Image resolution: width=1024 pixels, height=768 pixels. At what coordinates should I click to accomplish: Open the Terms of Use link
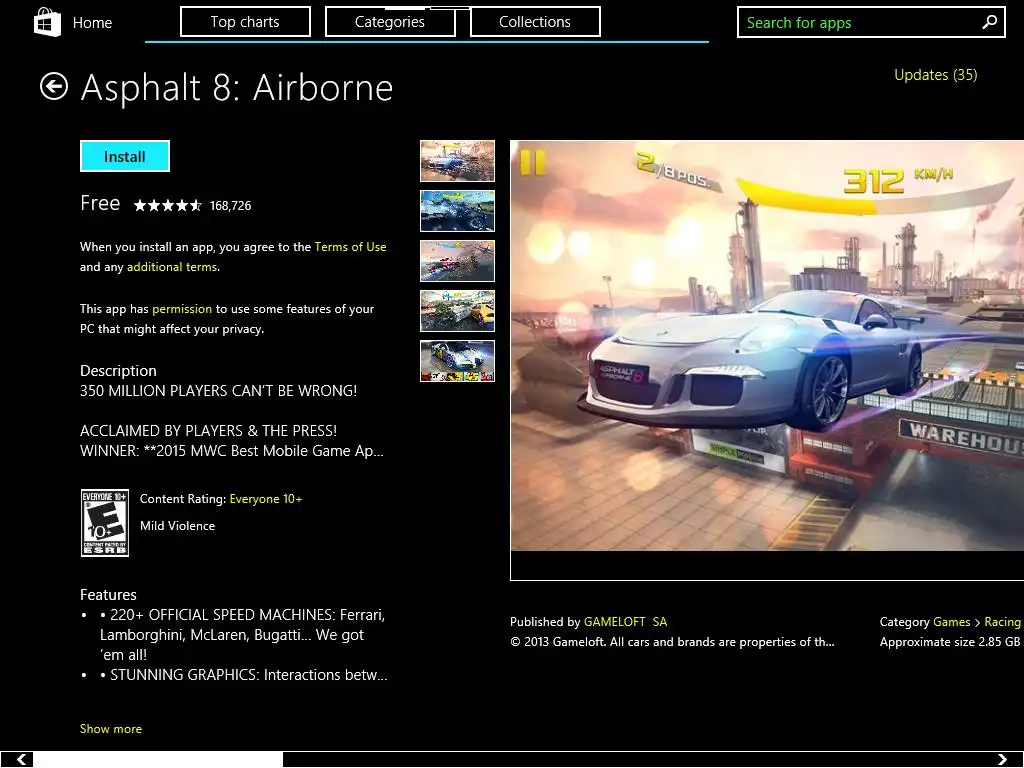tap(350, 247)
